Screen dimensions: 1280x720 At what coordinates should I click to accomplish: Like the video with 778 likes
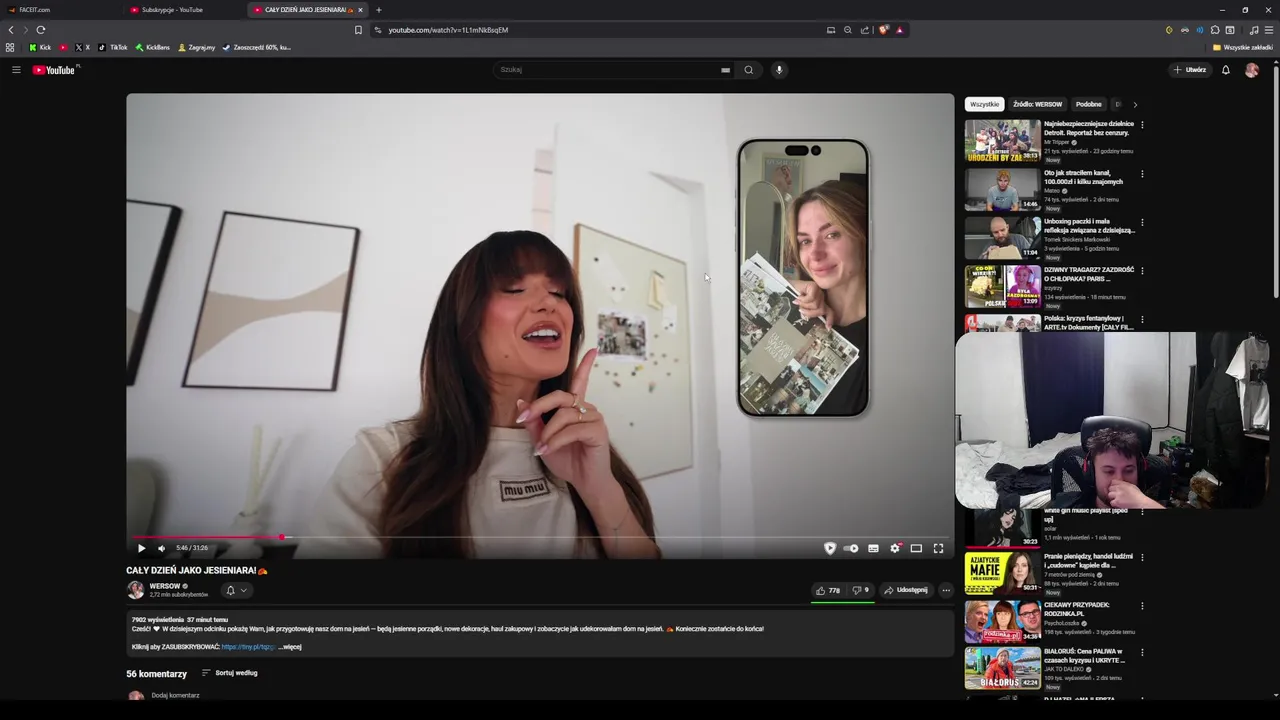click(828, 590)
